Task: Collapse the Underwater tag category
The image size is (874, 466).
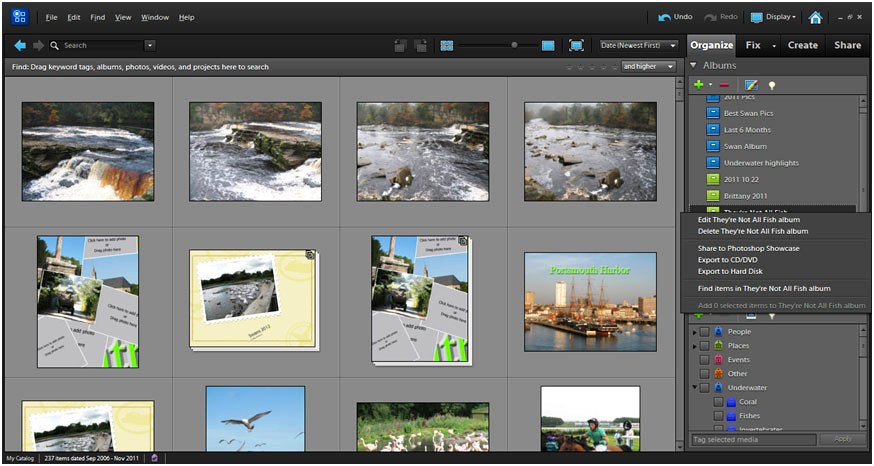Action: [x=695, y=387]
